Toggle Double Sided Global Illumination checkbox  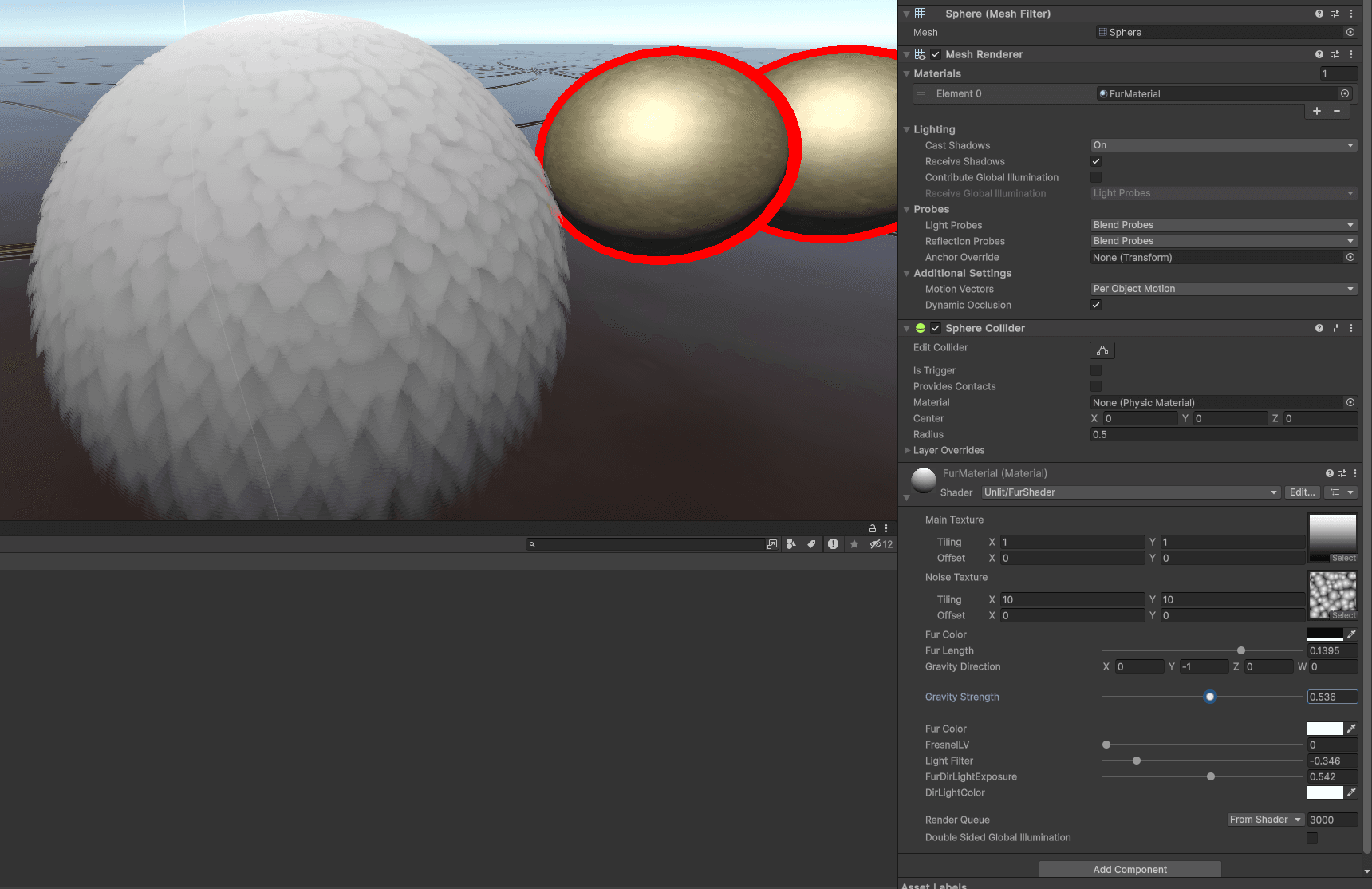[x=1312, y=838]
